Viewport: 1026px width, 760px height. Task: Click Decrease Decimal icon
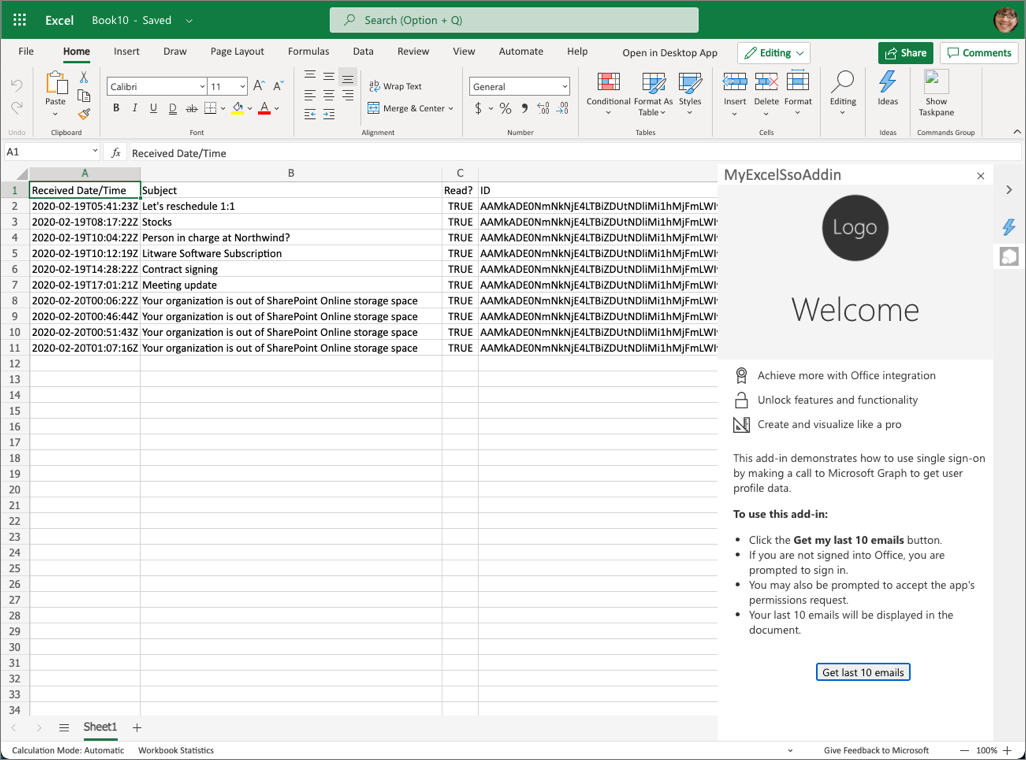[563, 108]
